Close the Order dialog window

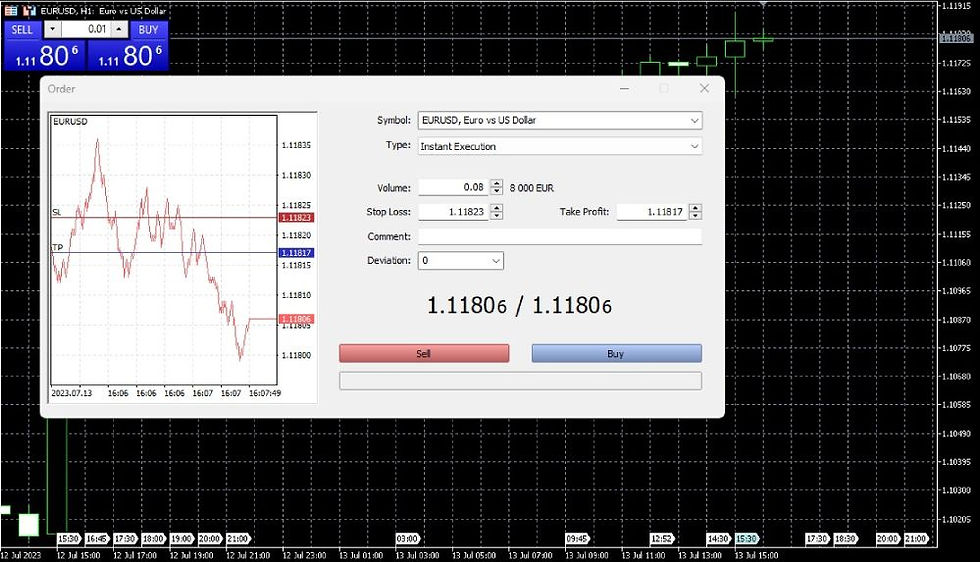point(704,89)
